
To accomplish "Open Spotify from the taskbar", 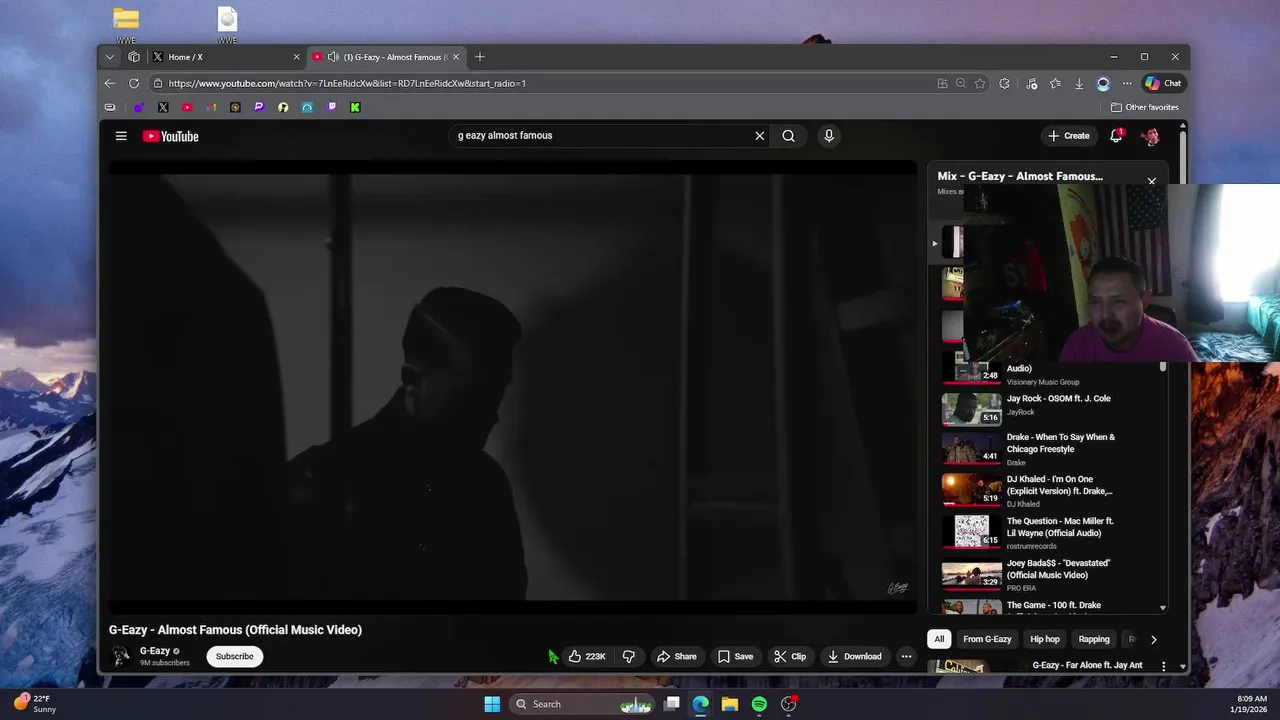I will click(x=759, y=704).
